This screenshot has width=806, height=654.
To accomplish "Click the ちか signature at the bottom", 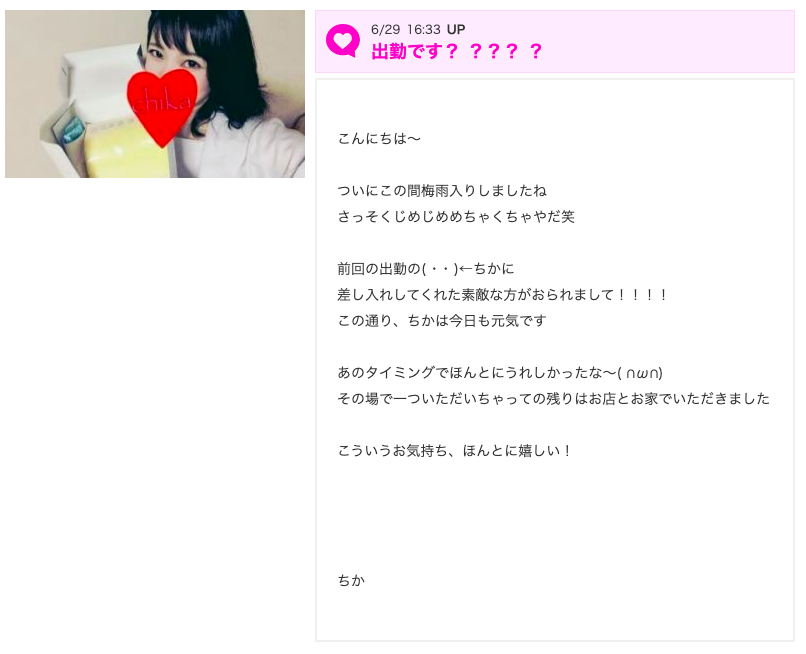I will tap(352, 580).
